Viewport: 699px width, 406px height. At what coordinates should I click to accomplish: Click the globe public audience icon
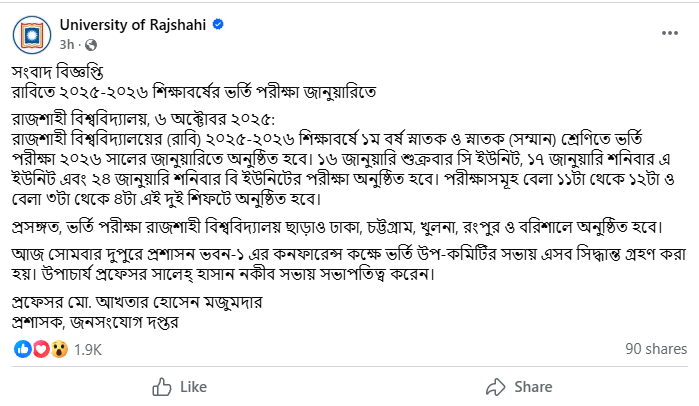pyautogui.click(x=92, y=44)
